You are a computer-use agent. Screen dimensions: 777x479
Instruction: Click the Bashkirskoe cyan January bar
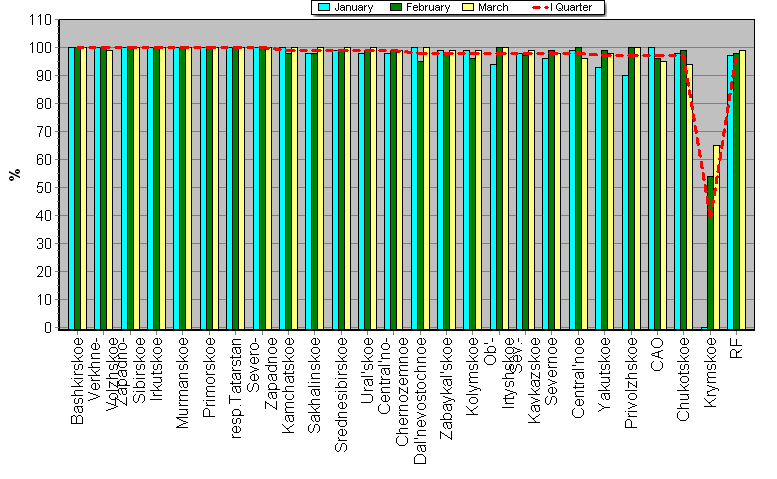(71, 188)
